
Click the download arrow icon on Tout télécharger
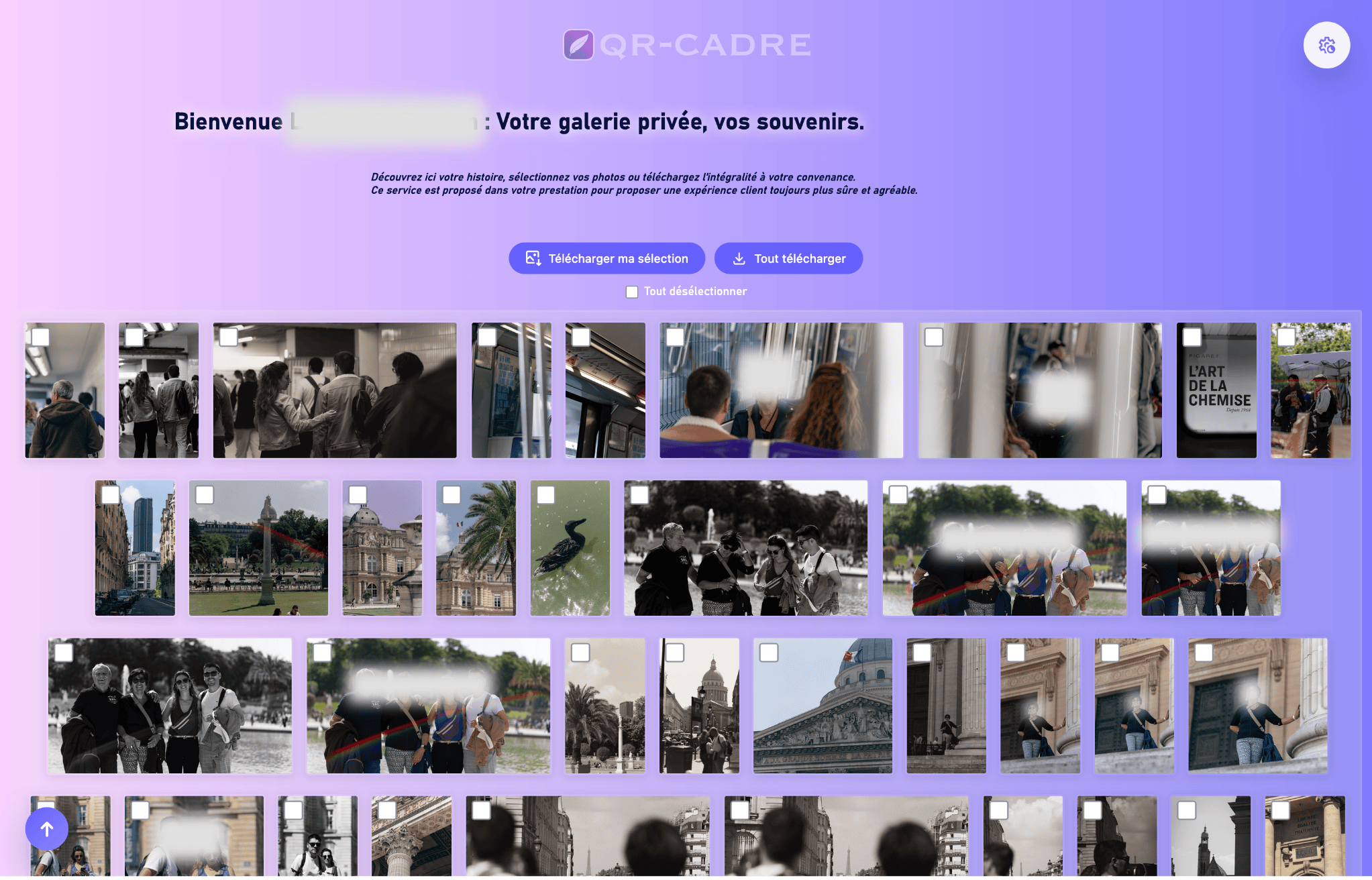[x=739, y=258]
